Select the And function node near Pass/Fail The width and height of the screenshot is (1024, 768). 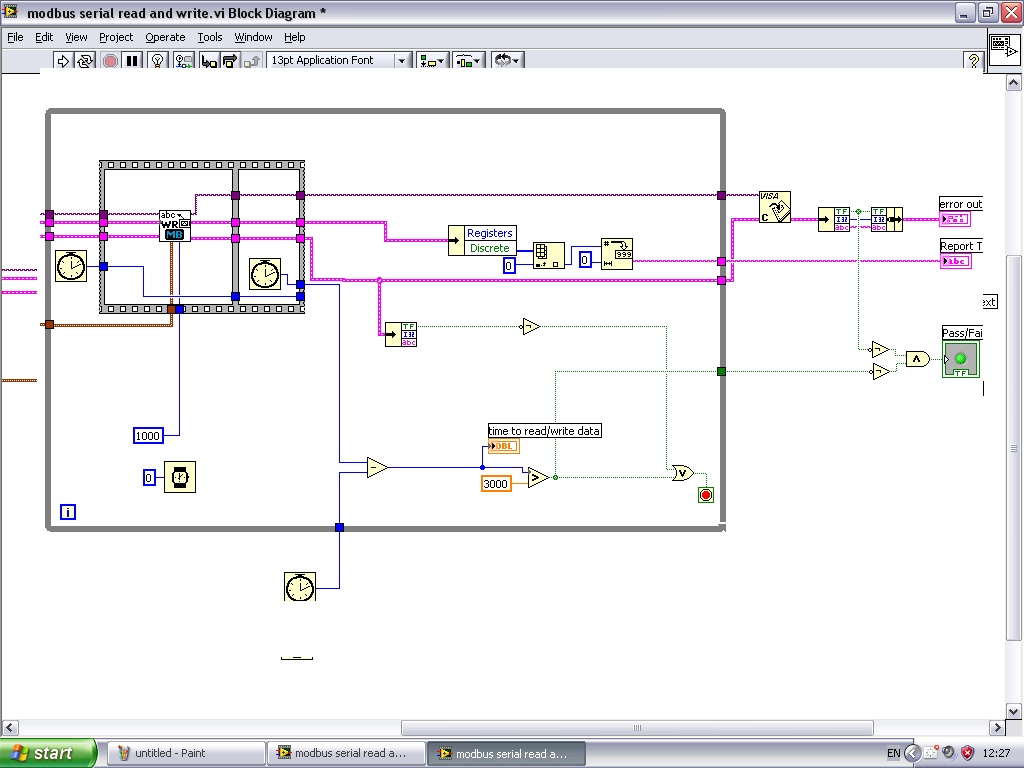(x=918, y=359)
